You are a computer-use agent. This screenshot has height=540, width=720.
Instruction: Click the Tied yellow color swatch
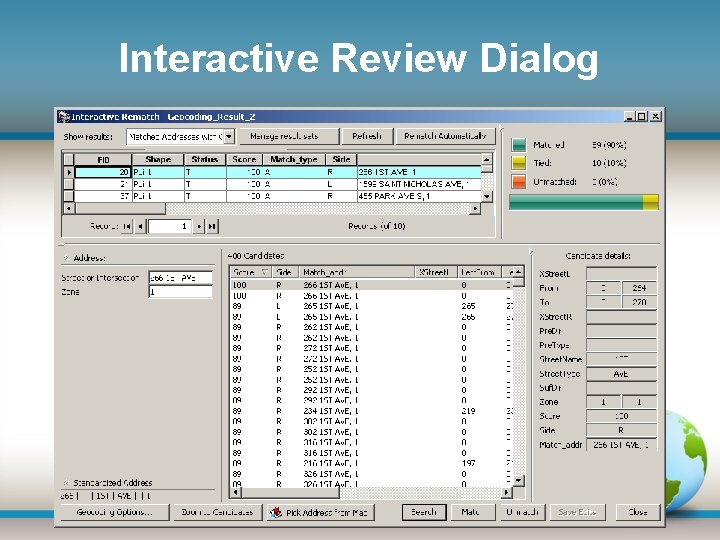point(518,163)
